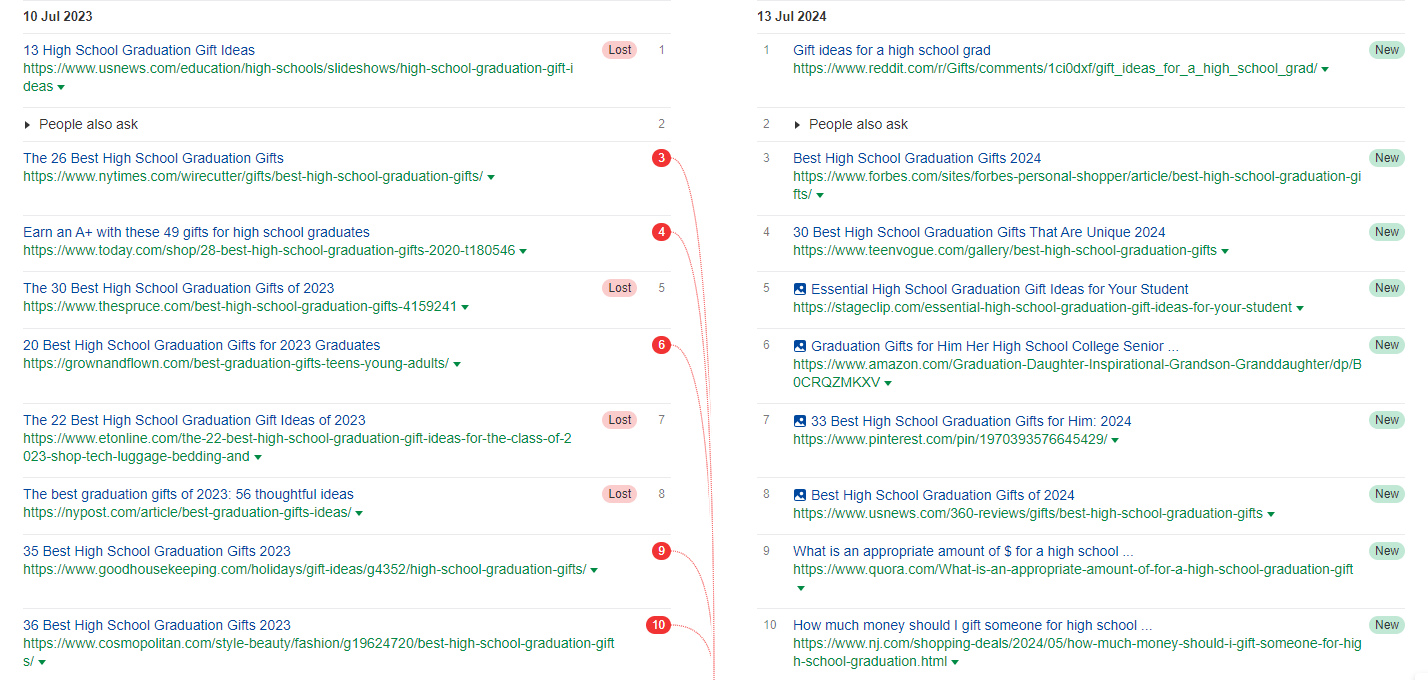Screen dimensions: 1428x680
Task: Click red position badge 3 on the NYTimes result
Action: pyautogui.click(x=660, y=157)
